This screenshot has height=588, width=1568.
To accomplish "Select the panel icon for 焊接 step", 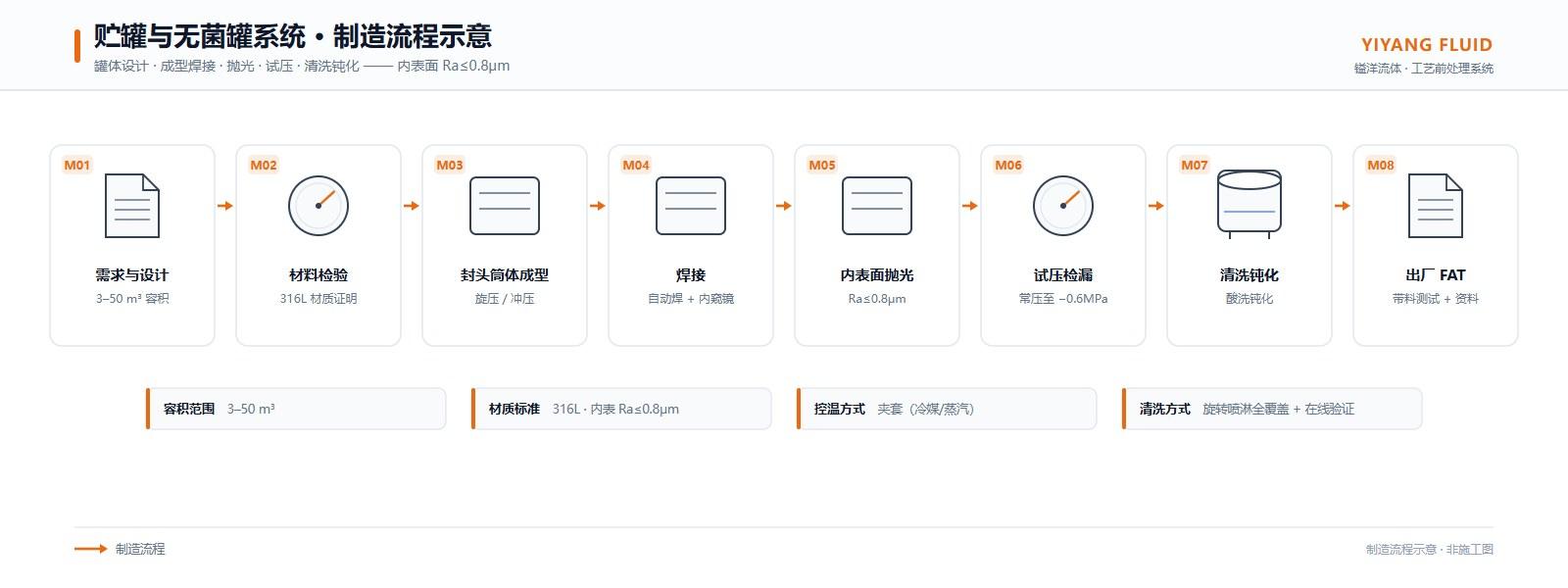I will click(x=691, y=206).
